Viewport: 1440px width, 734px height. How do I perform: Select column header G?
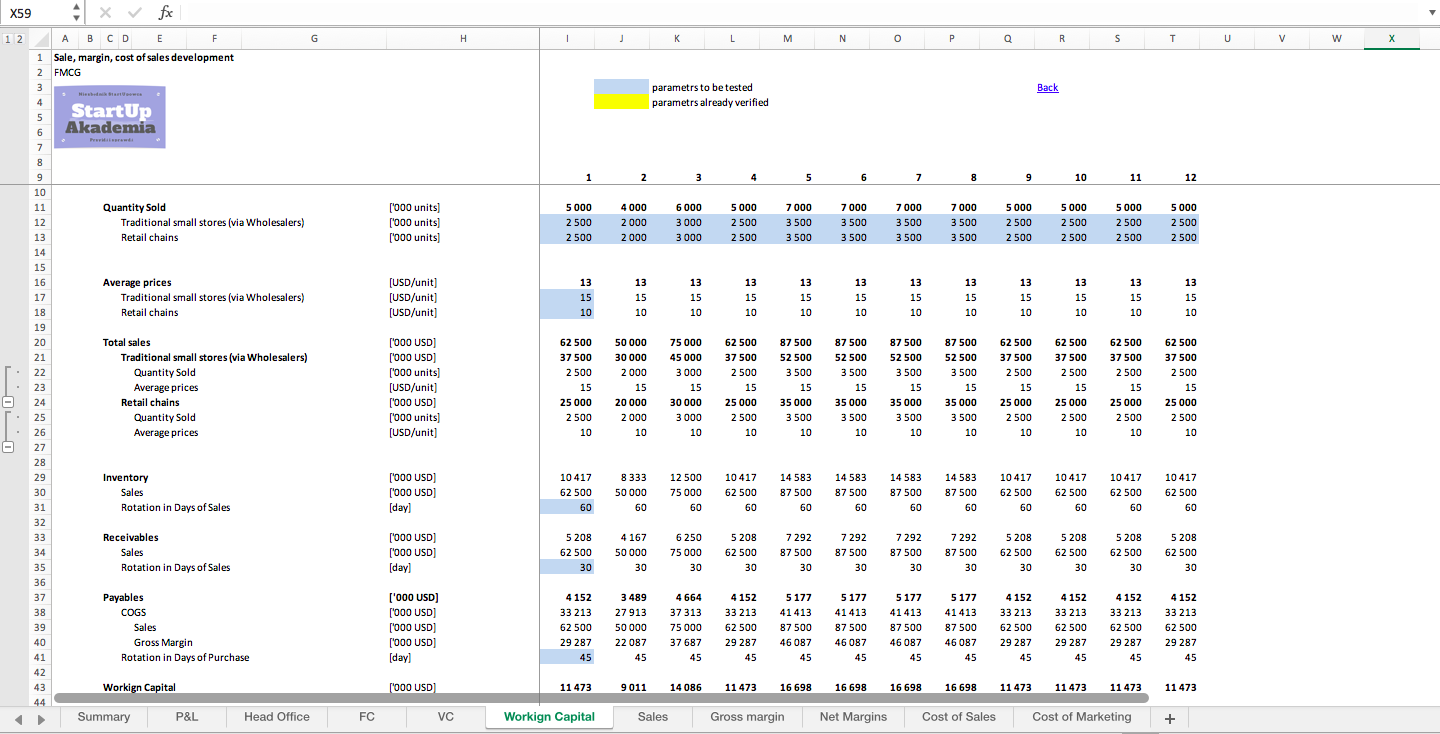(x=314, y=39)
